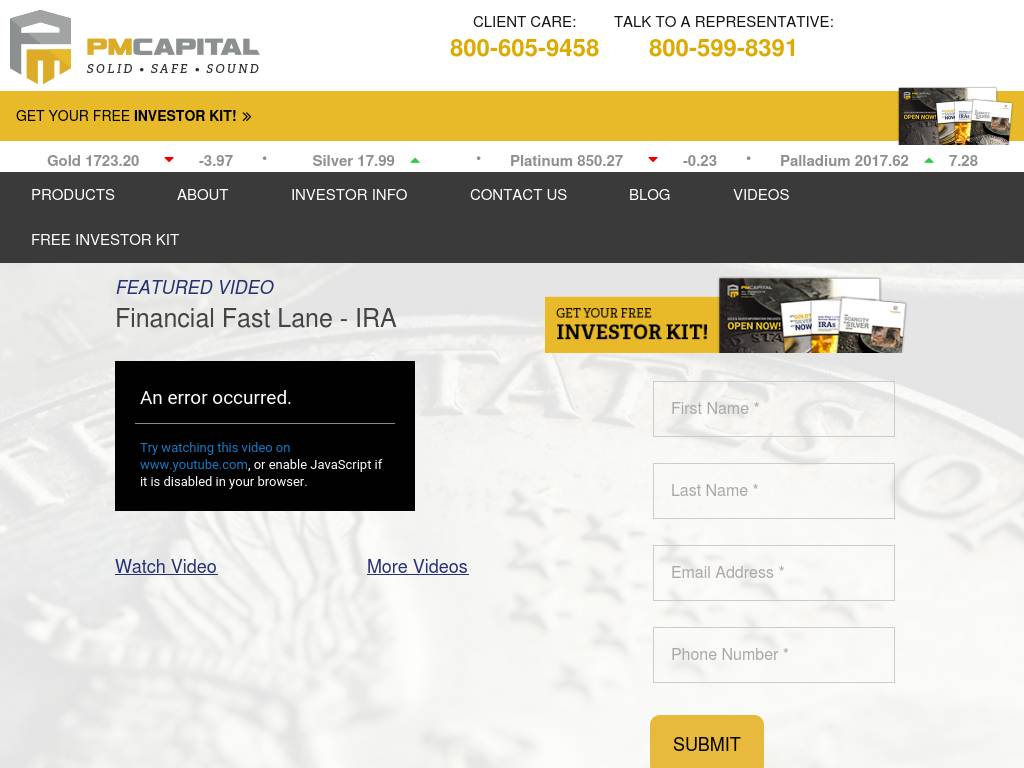Call representative number 800-599-8391
The width and height of the screenshot is (1024, 768).
pyautogui.click(x=722, y=48)
